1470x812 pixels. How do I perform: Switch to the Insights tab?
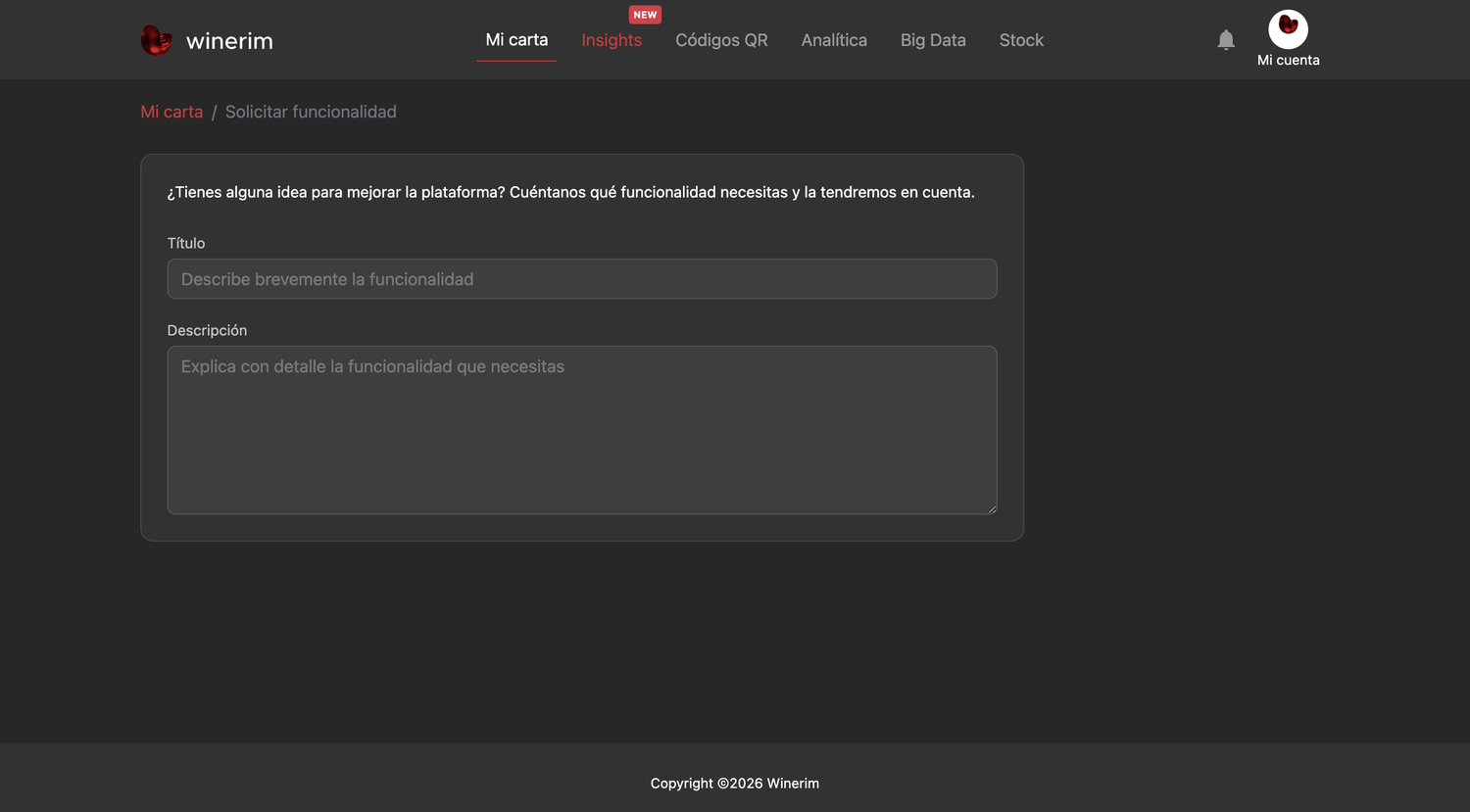(612, 40)
